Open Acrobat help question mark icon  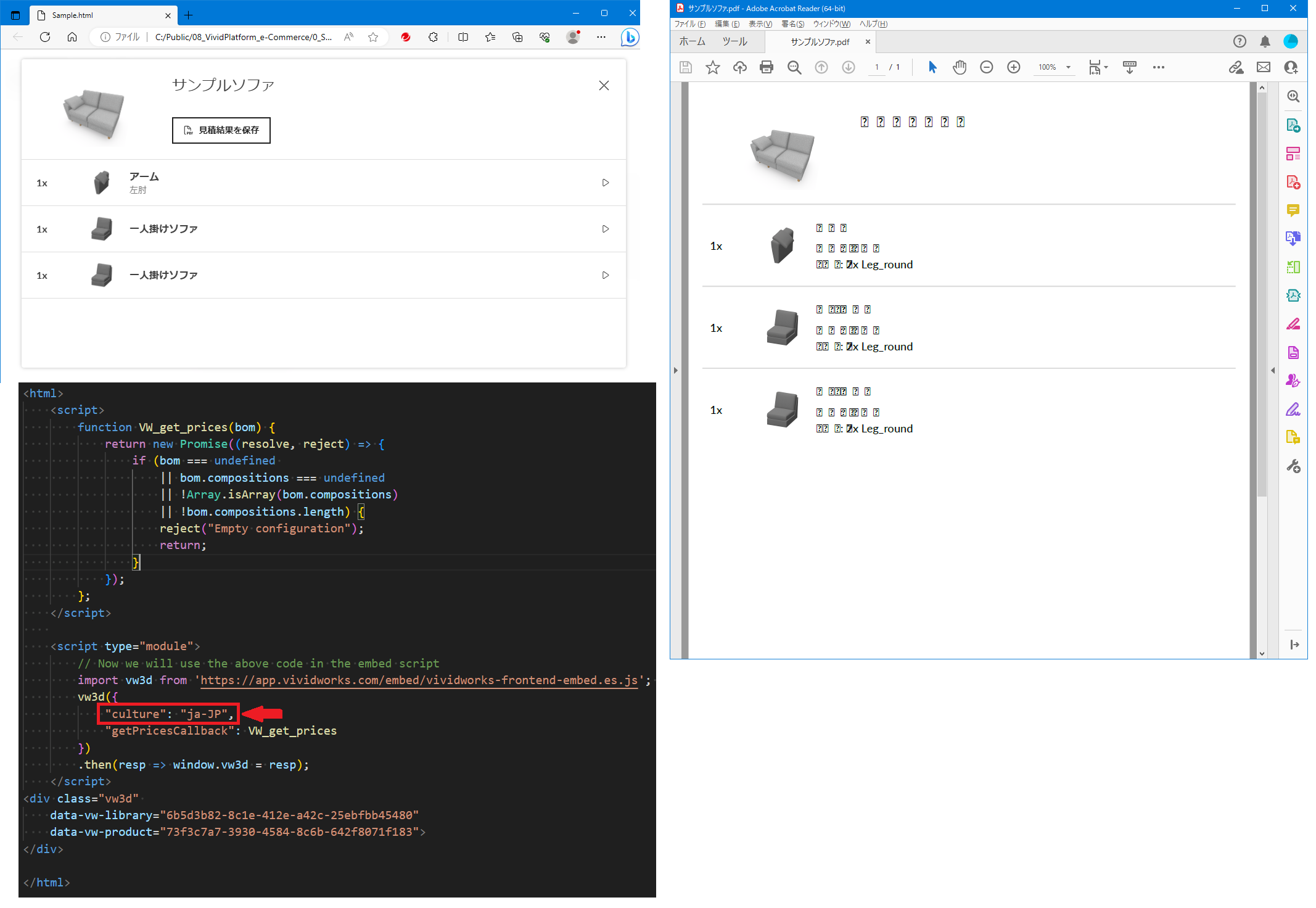[x=1240, y=41]
